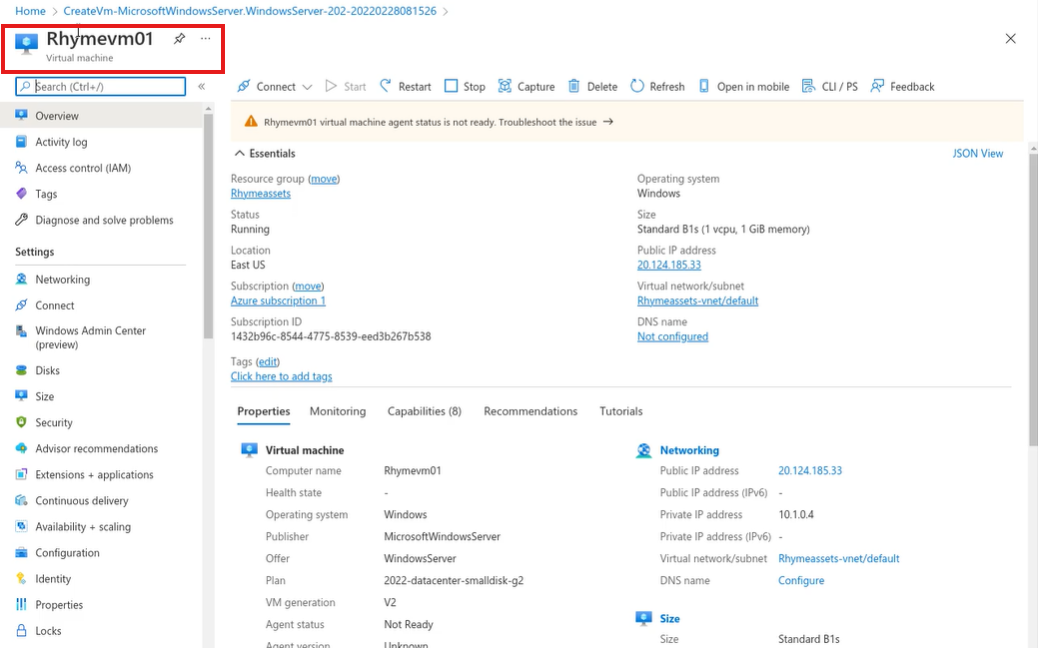Open the Rhymeassets resource group link
This screenshot has height=648, width=1038.
coord(260,193)
